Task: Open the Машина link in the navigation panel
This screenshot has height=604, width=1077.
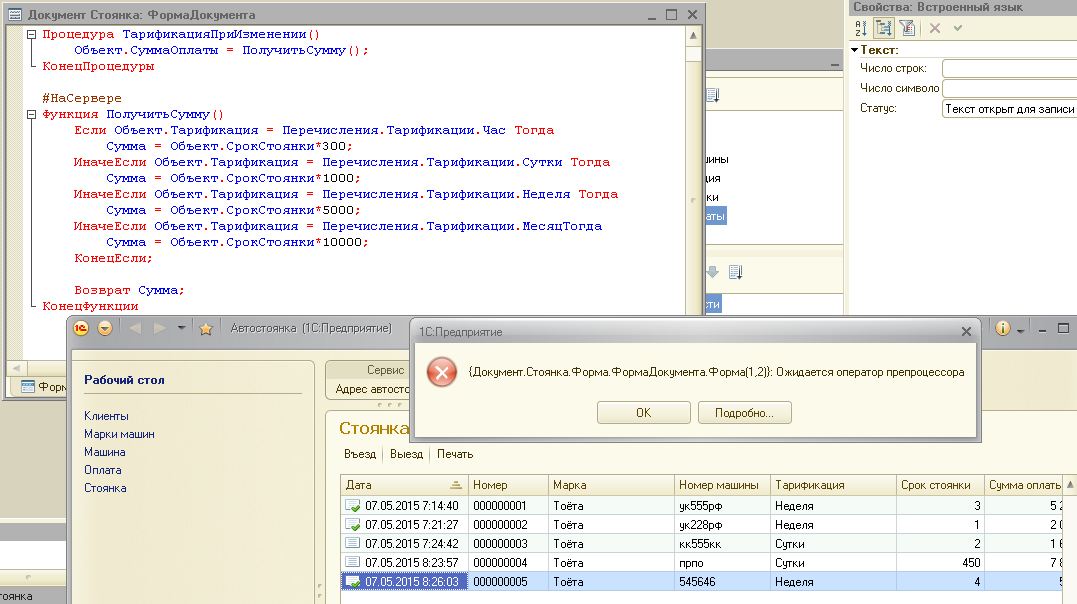Action: click(104, 452)
